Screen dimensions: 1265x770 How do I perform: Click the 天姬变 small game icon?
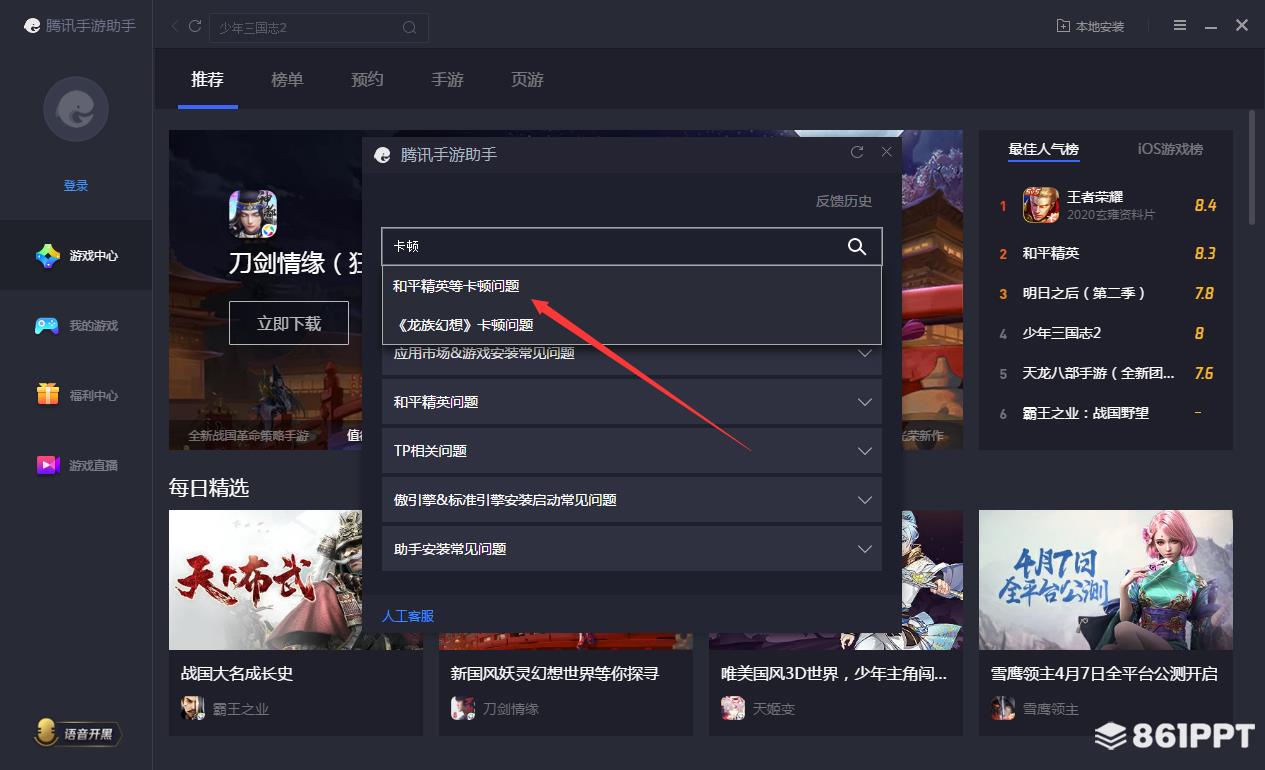pyautogui.click(x=733, y=708)
